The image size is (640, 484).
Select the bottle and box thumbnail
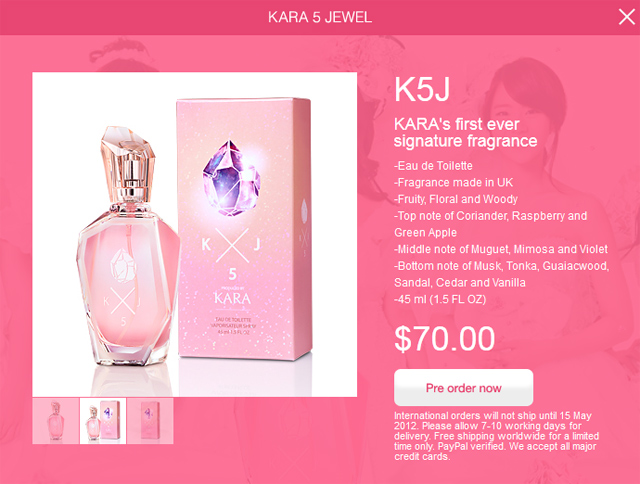(x=103, y=420)
